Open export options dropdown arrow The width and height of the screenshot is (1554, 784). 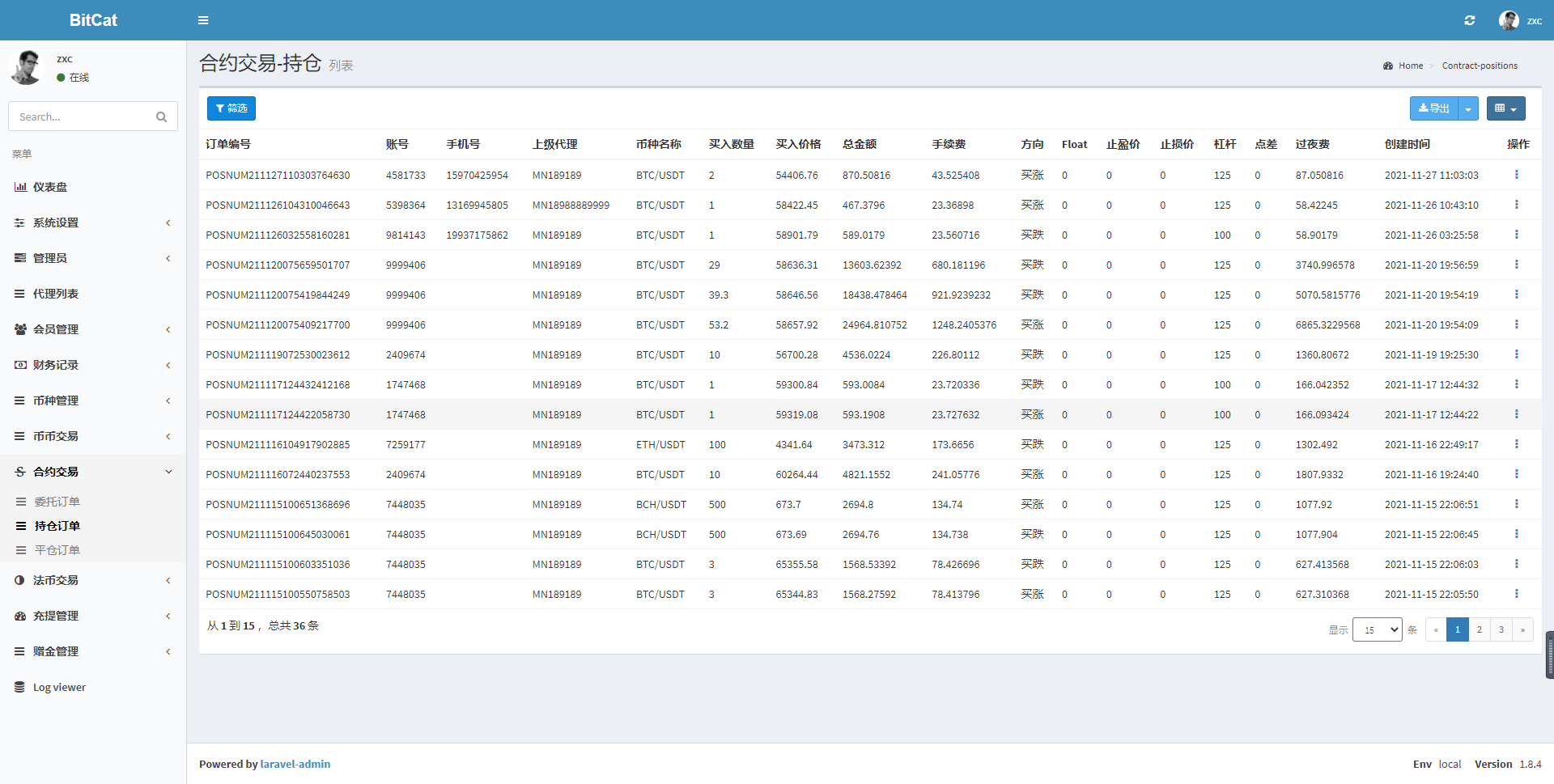tap(1468, 108)
